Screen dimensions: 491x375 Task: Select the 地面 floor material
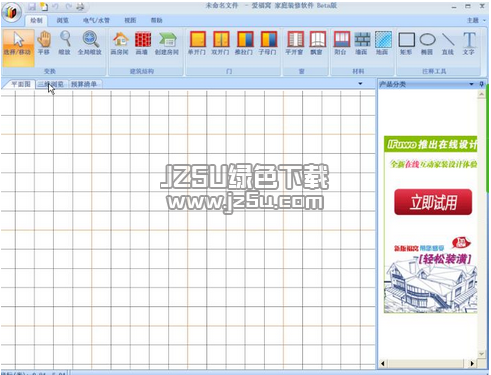[x=383, y=43]
